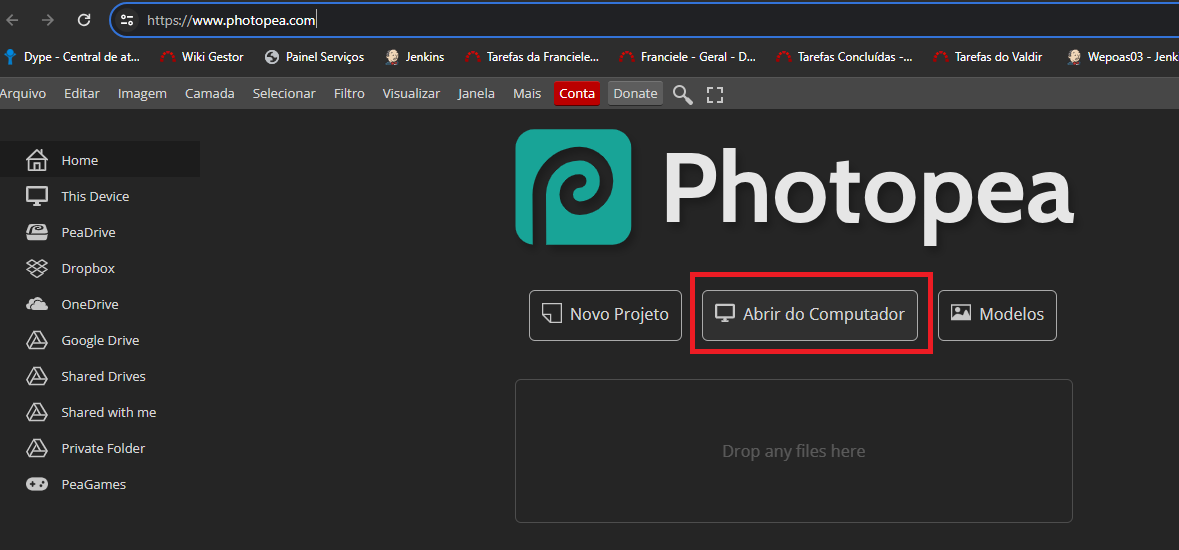This screenshot has height=550, width=1179.
Task: Open the Janela menu
Action: coord(476,93)
